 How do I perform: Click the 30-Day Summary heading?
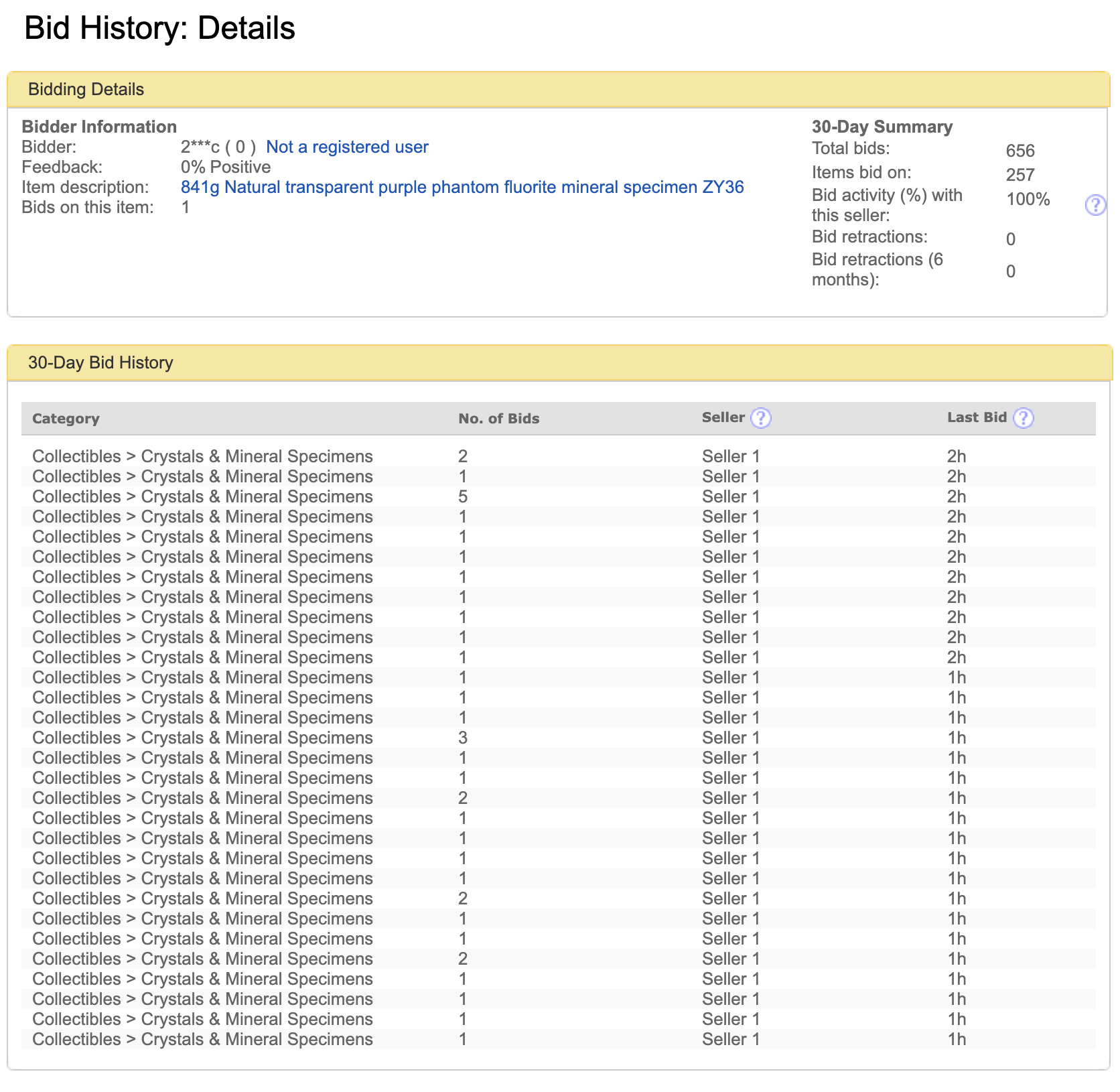pos(882,127)
